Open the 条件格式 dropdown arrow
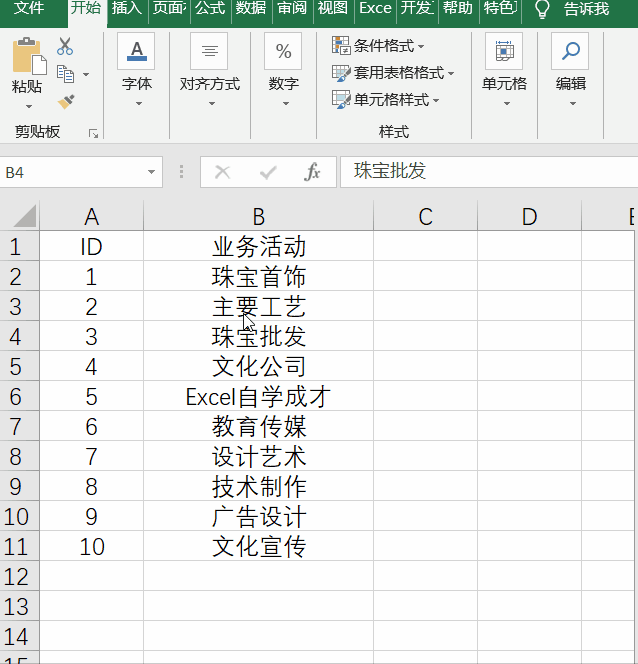This screenshot has height=664, width=638. (421, 46)
